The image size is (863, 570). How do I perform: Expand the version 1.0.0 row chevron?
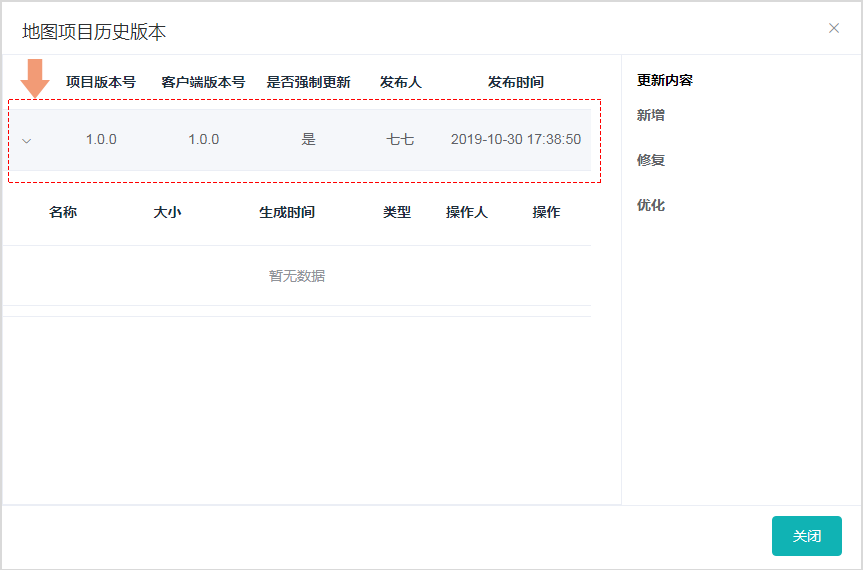coord(27,140)
